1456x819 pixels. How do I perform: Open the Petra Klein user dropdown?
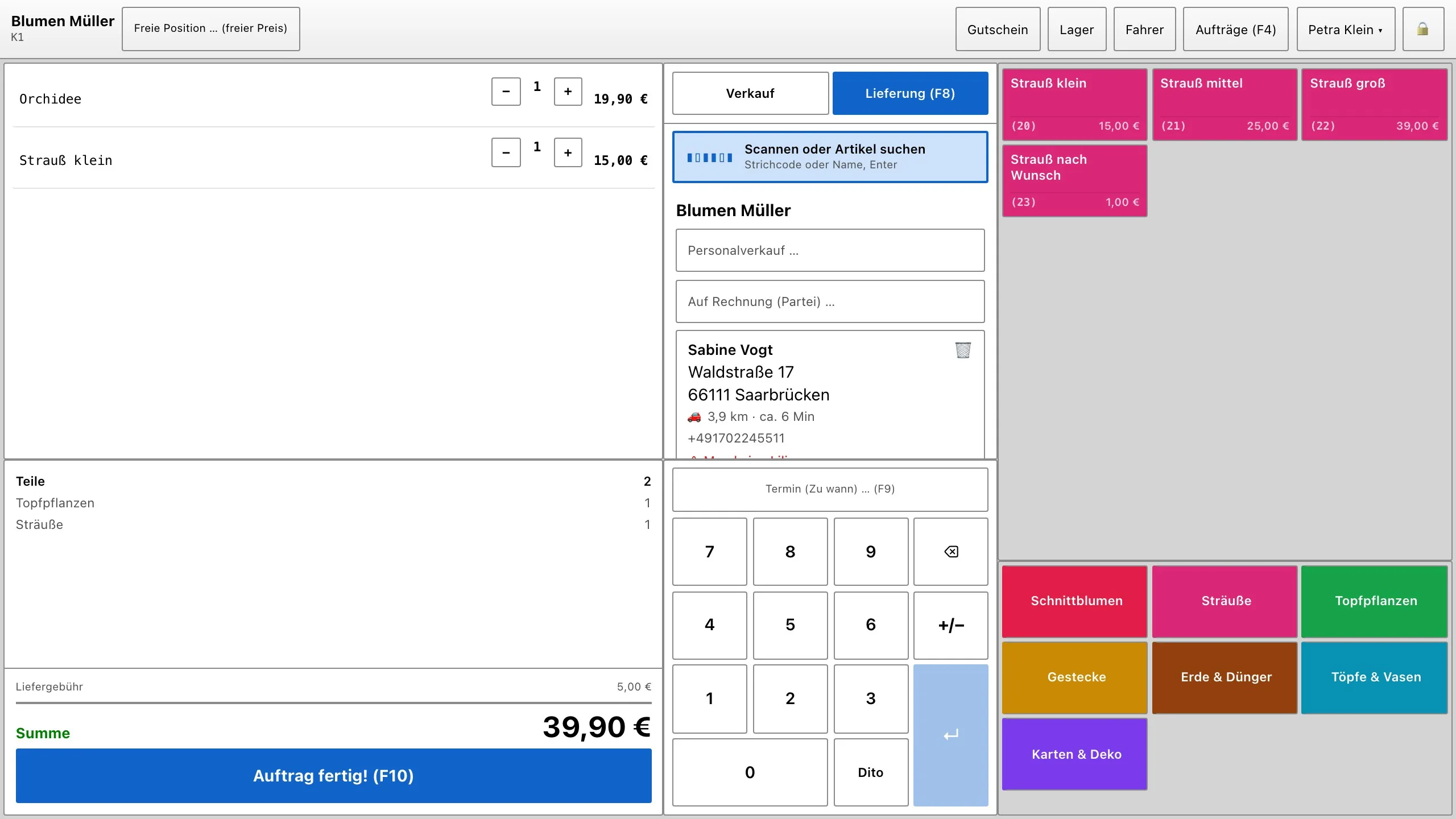pyautogui.click(x=1346, y=29)
